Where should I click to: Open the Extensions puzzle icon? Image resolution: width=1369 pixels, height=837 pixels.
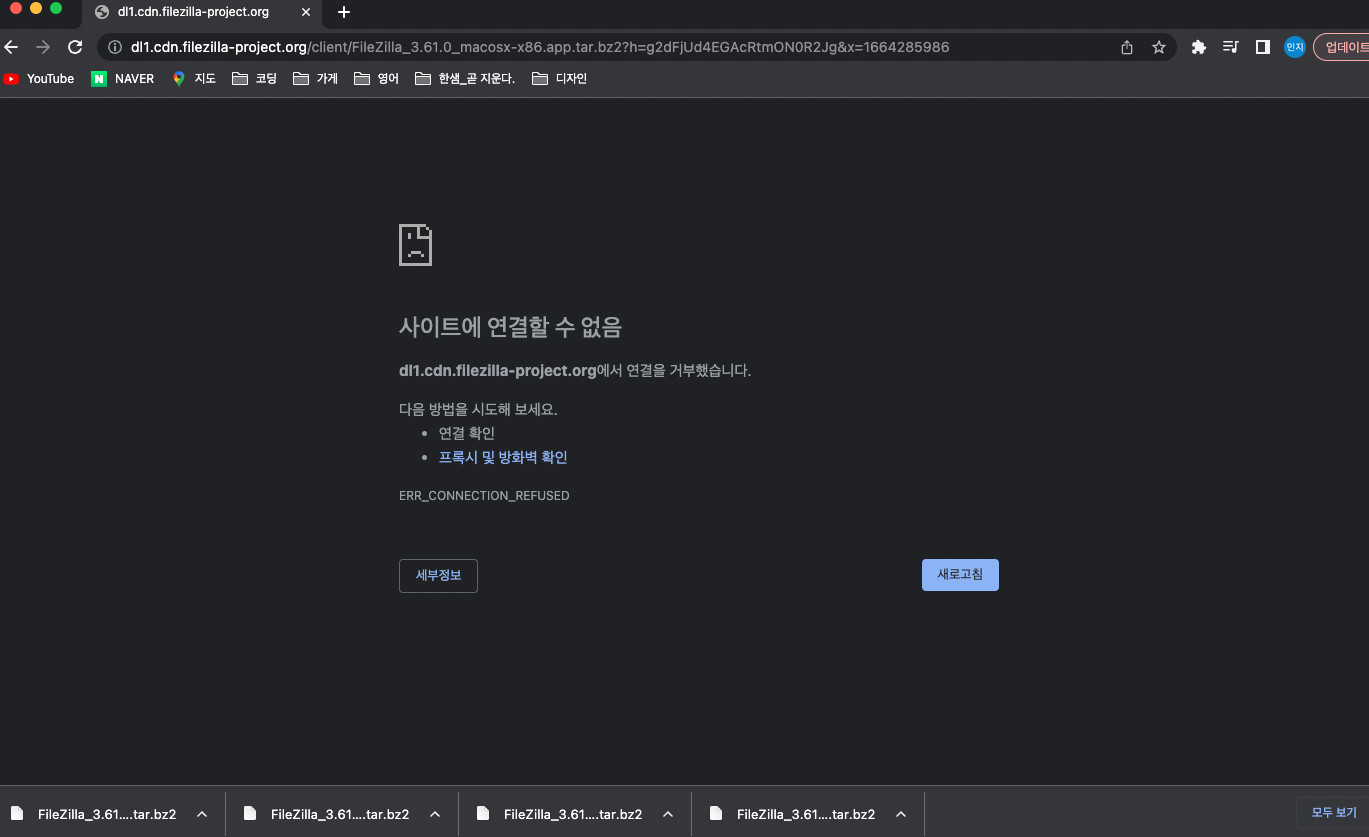coord(1199,47)
